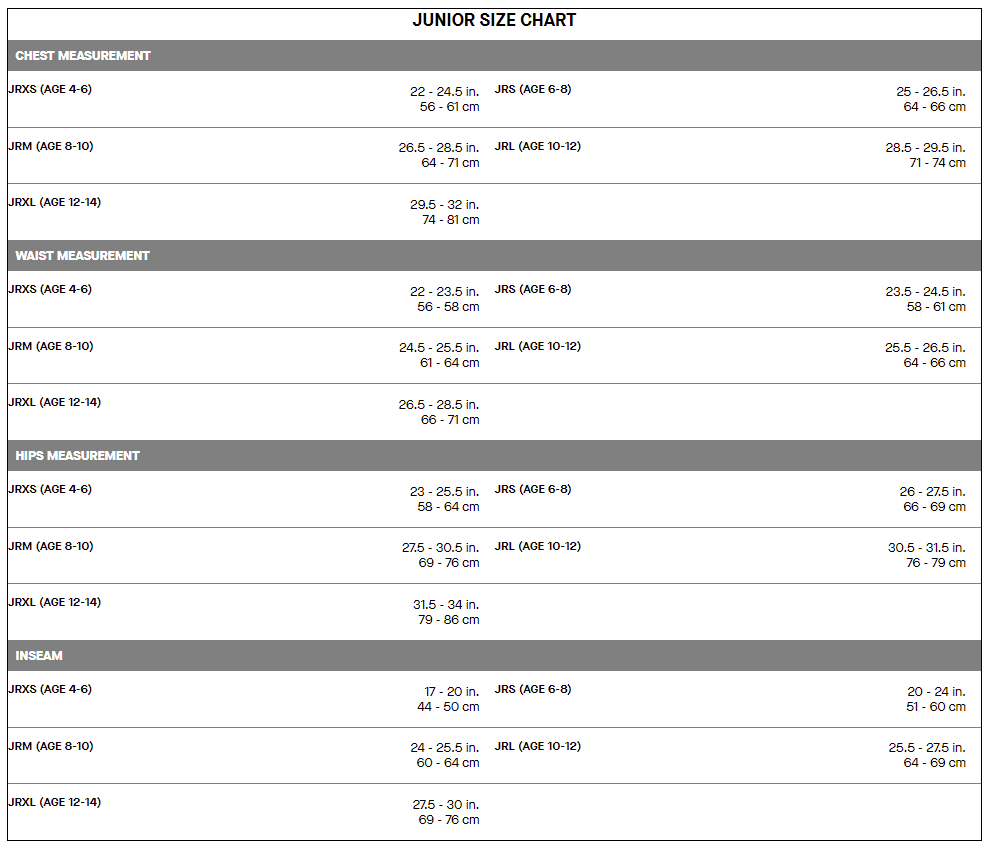
Task: Select JRXL (Age 12-14) waist size label
Action: pos(54,402)
